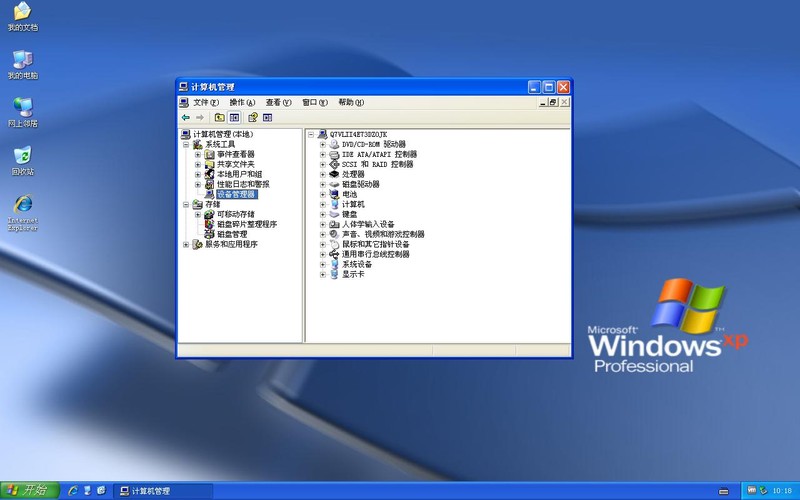Open the 文件(F) menu
800x500 pixels.
[x=206, y=103]
